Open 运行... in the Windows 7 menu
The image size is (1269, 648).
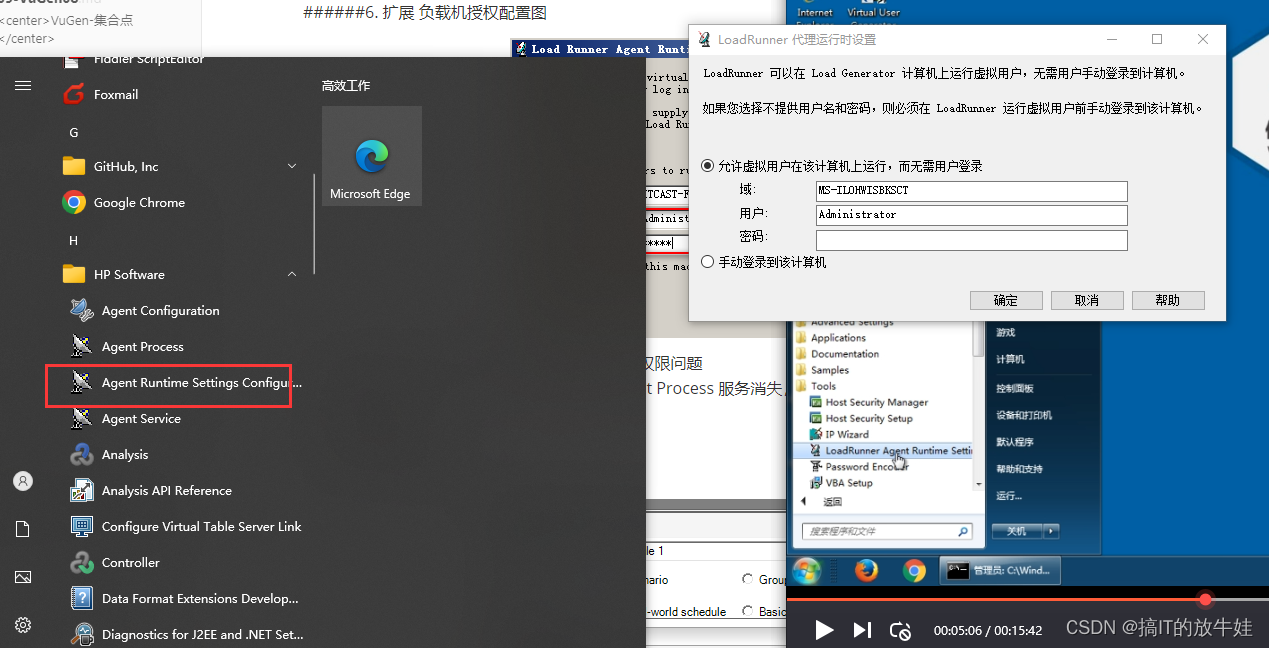pyautogui.click(x=1010, y=496)
